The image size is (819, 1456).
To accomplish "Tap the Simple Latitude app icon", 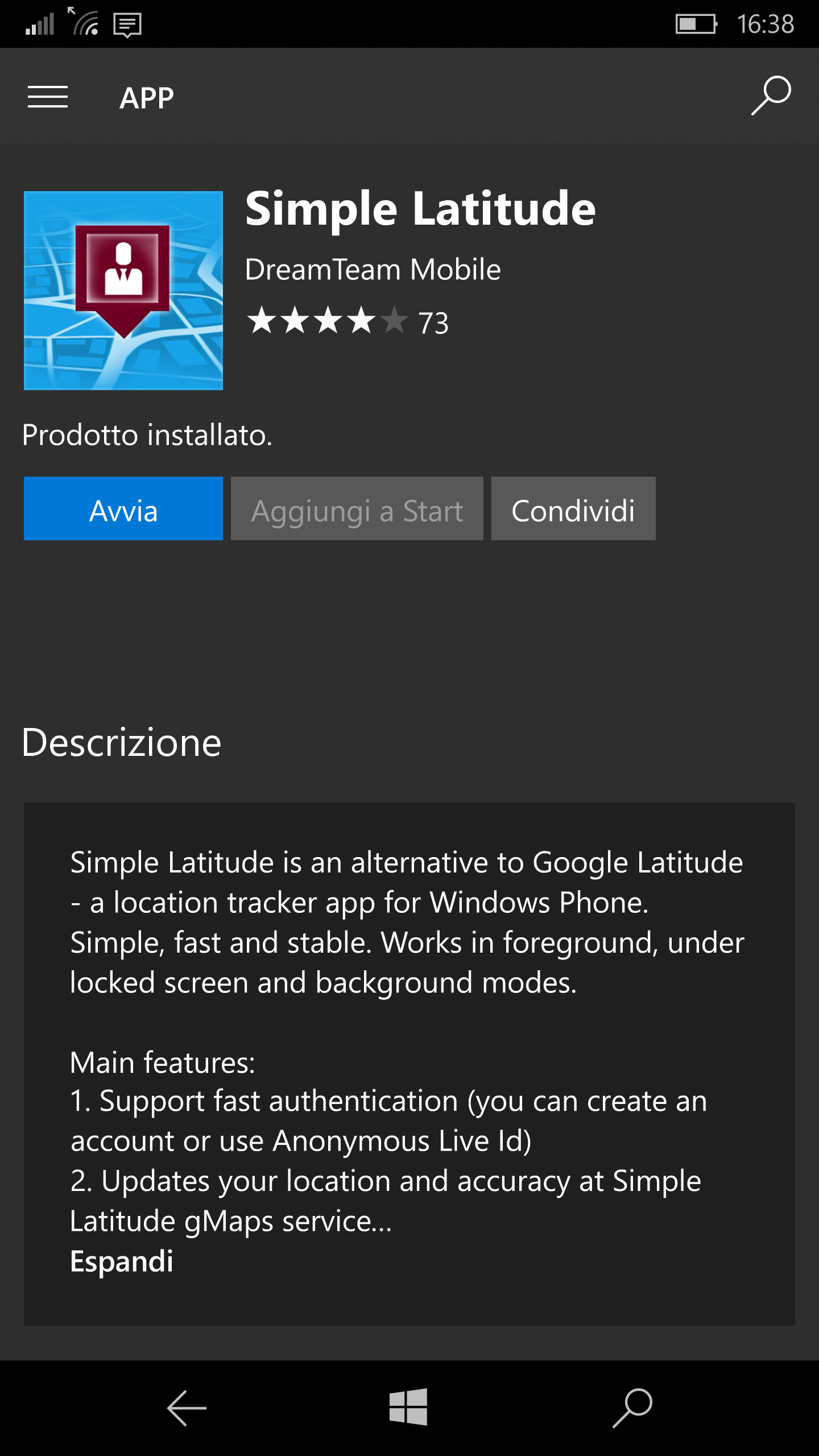I will click(x=123, y=290).
